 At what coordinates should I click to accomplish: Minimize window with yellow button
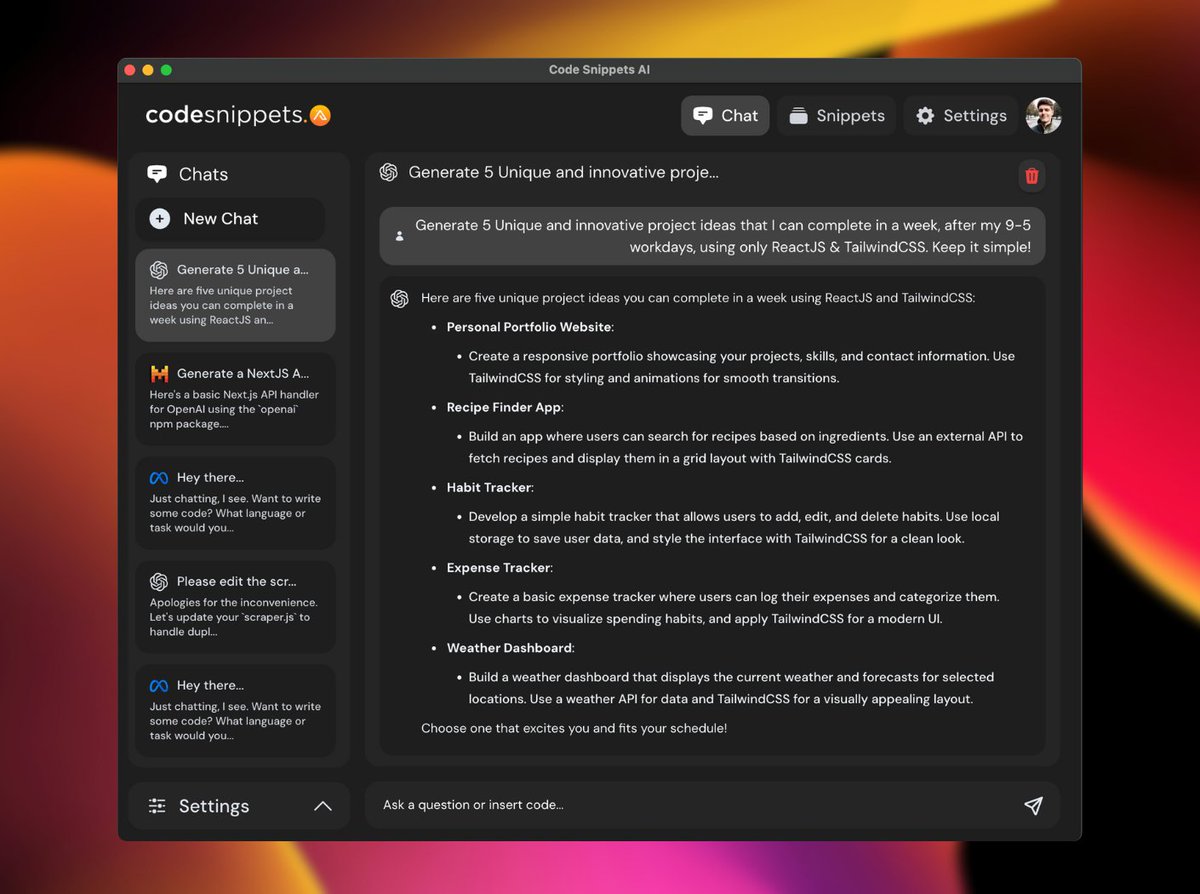(148, 70)
